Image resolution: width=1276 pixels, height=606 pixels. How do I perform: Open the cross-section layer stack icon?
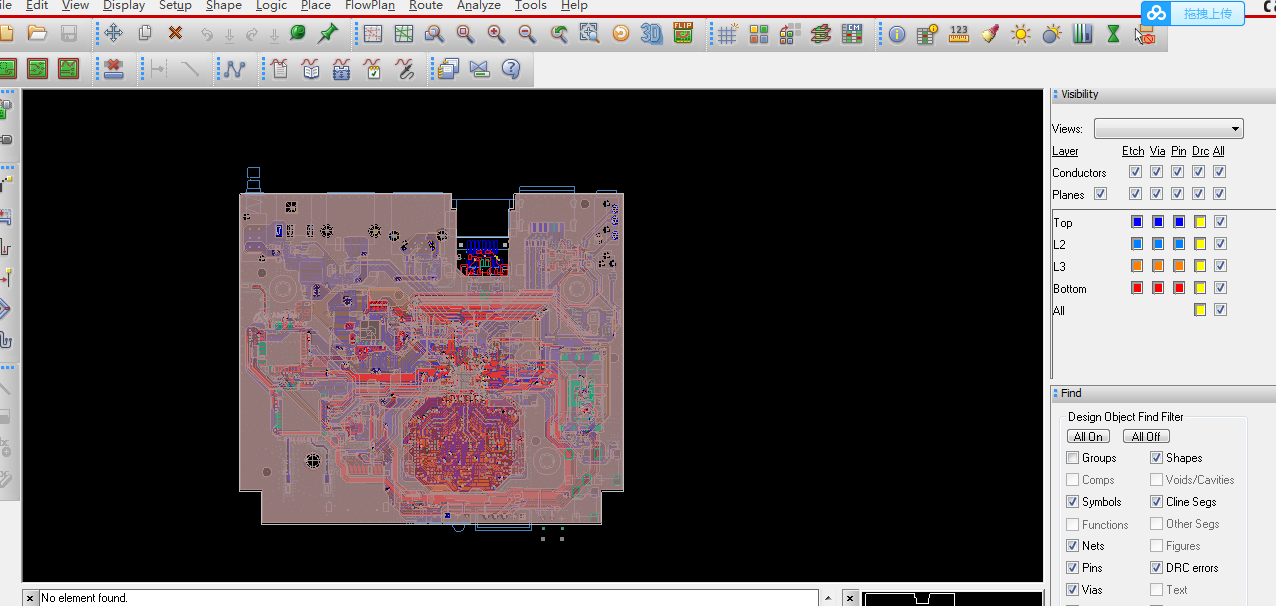pyautogui.click(x=821, y=33)
